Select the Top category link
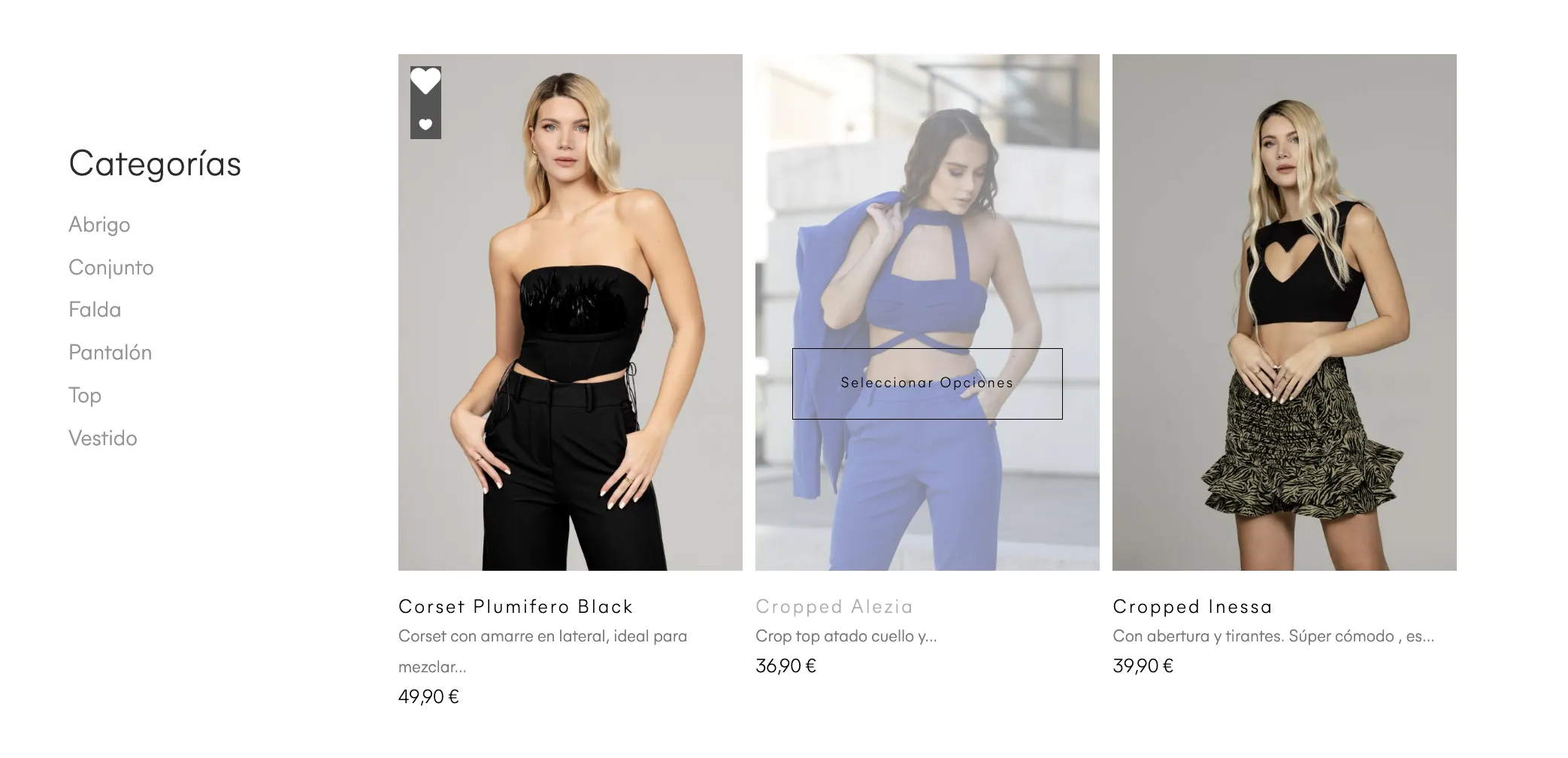 85,396
